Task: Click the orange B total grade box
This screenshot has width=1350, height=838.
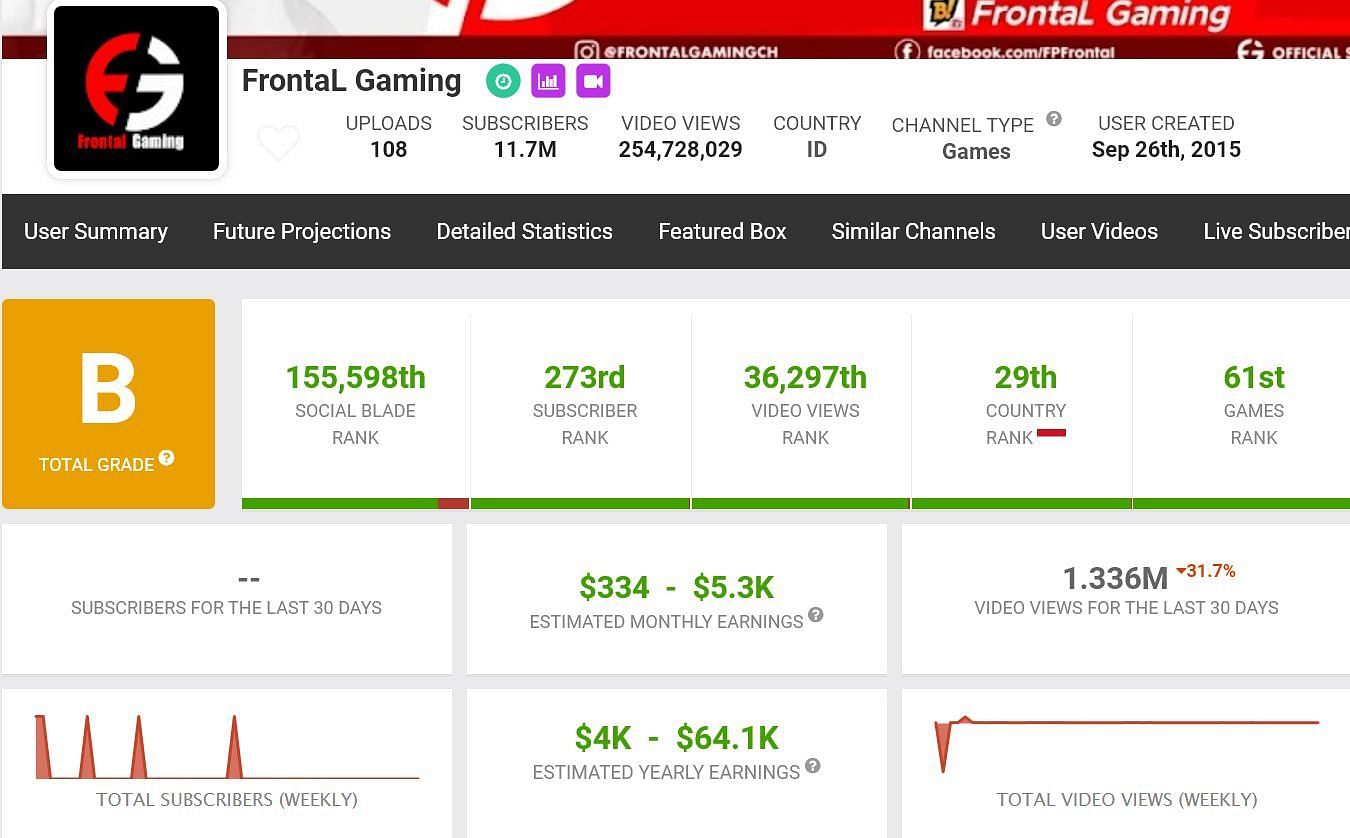Action: coord(108,404)
